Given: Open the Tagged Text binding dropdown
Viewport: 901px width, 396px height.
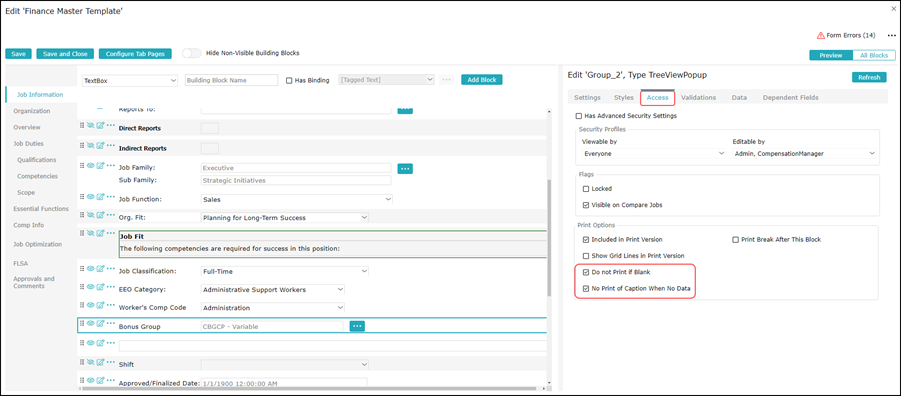Looking at the screenshot, I should (386, 80).
